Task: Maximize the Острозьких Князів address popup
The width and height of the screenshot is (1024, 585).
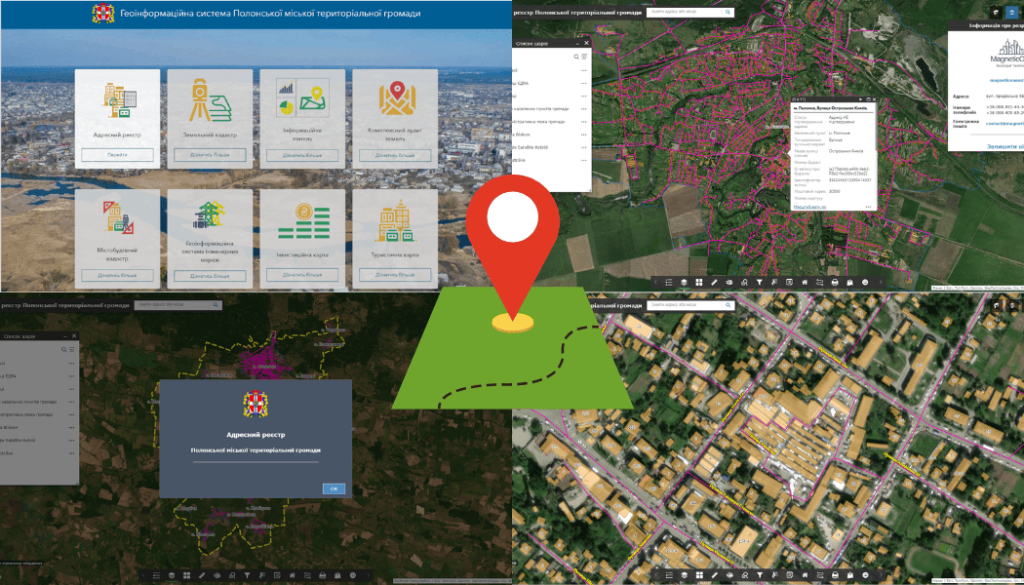Action: pyautogui.click(x=868, y=99)
